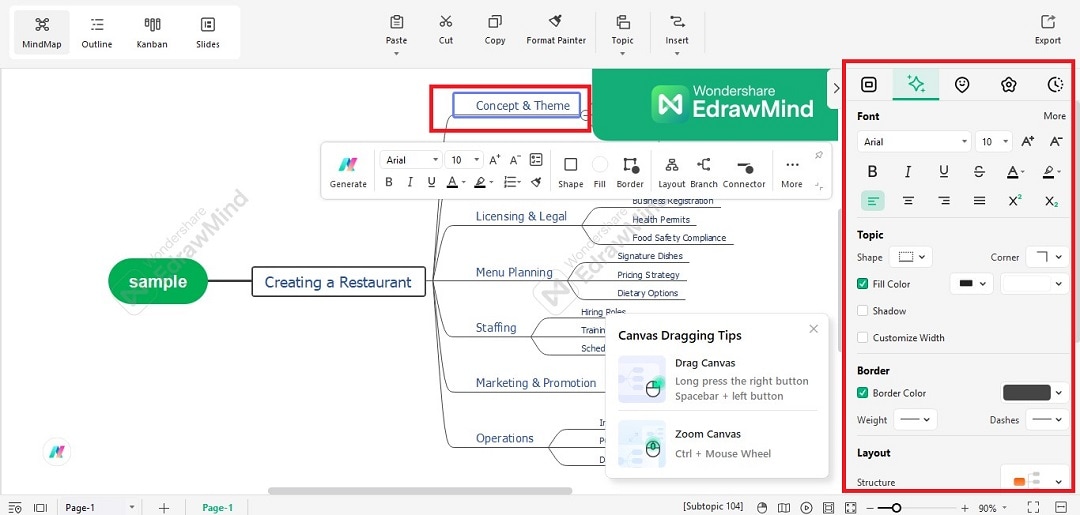The image size is (1080, 515).
Task: Open font color picker in side panel
Action: [x=1015, y=171]
